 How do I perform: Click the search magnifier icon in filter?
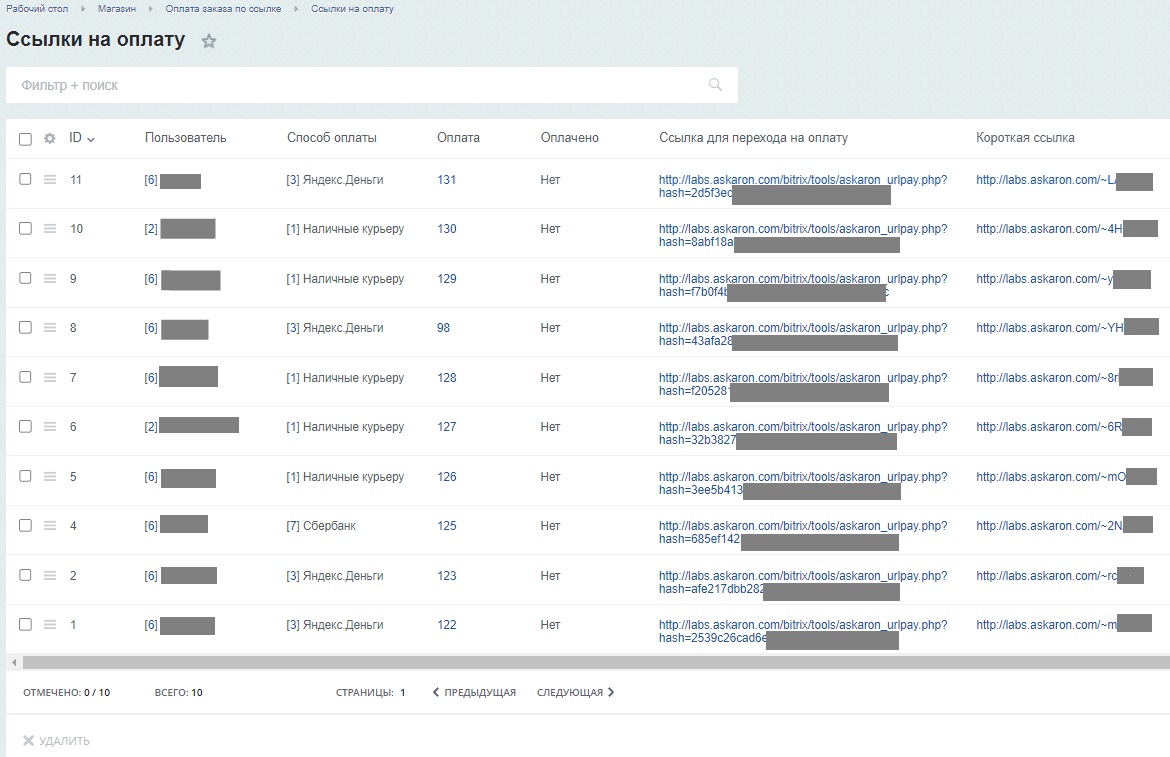(x=715, y=85)
